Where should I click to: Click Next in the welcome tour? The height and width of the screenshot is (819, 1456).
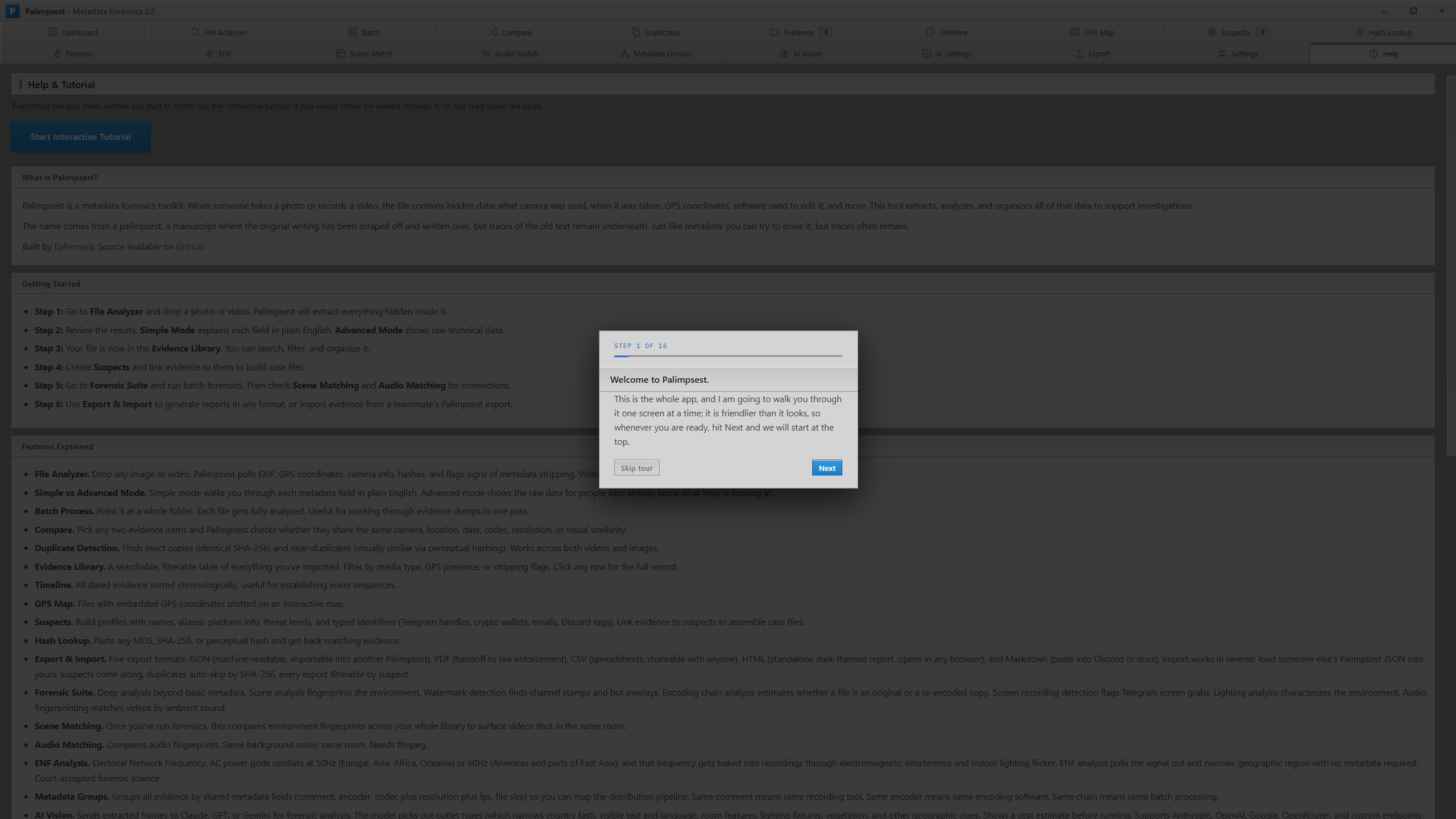coord(827,468)
